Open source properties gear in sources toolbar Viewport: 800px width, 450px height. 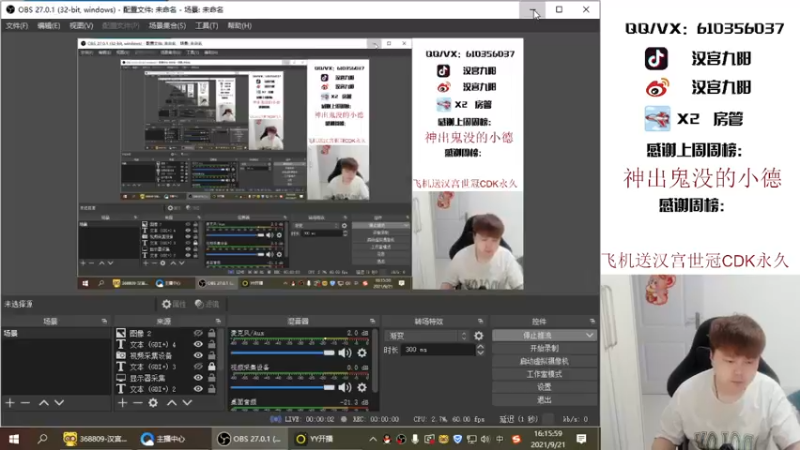153,403
